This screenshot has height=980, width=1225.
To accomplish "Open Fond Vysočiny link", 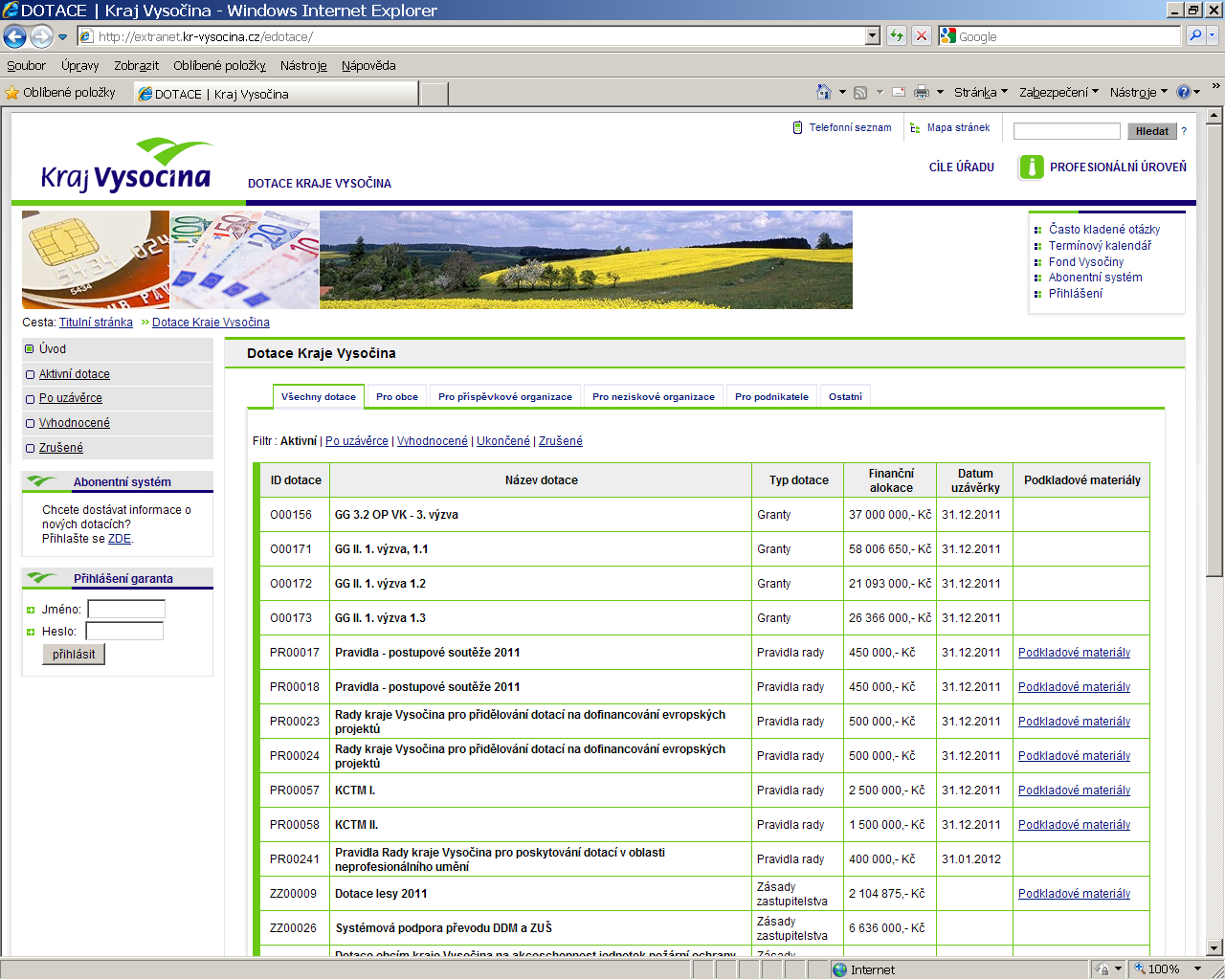I will click(1086, 262).
